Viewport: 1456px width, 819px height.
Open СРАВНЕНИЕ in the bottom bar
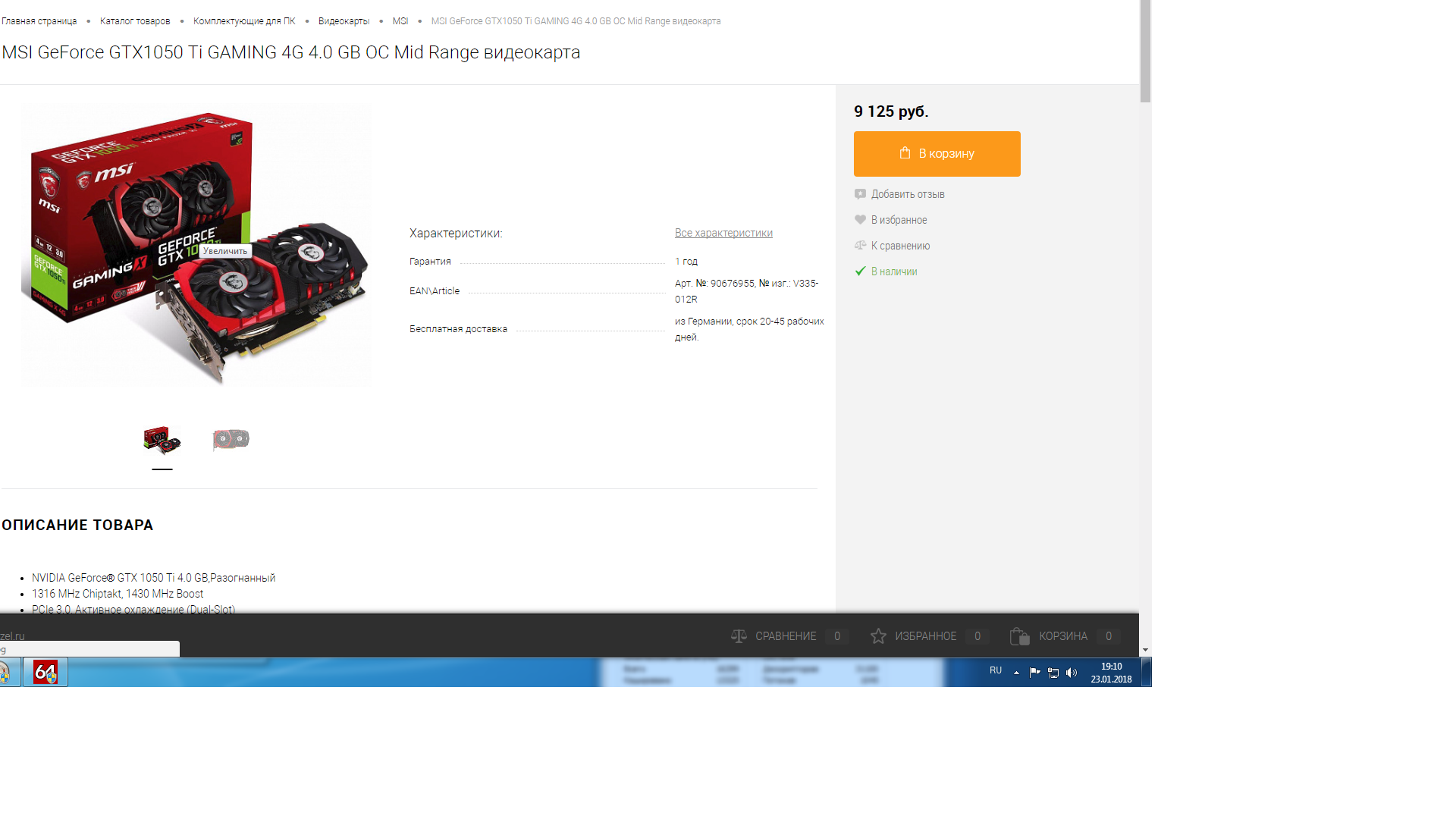click(x=786, y=636)
